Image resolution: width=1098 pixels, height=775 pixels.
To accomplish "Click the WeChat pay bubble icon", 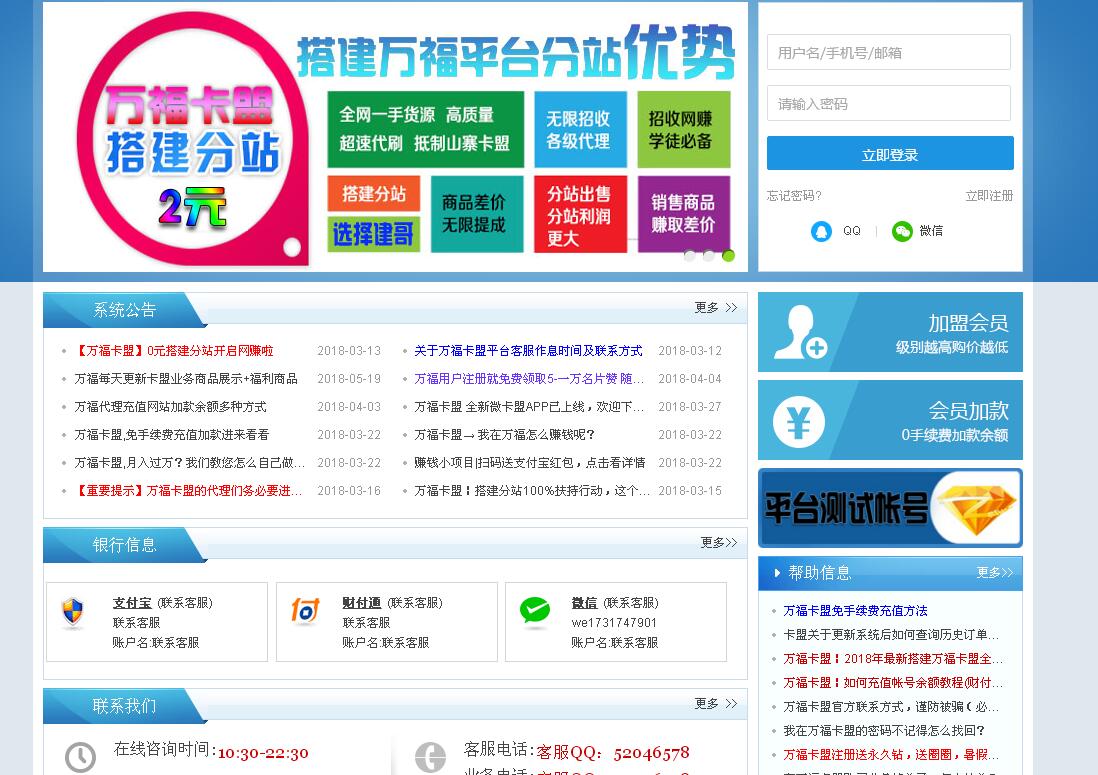I will 535,611.
